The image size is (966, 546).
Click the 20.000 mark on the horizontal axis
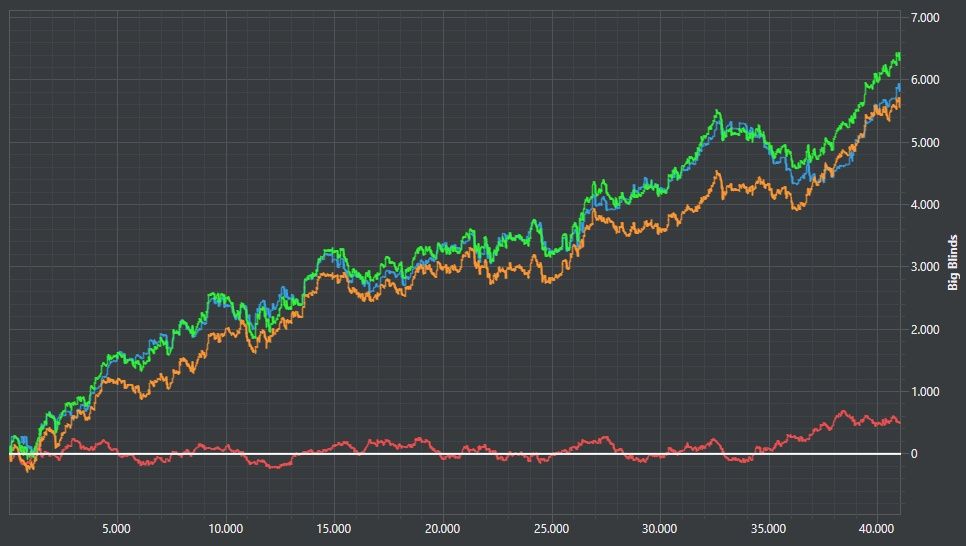tap(442, 528)
